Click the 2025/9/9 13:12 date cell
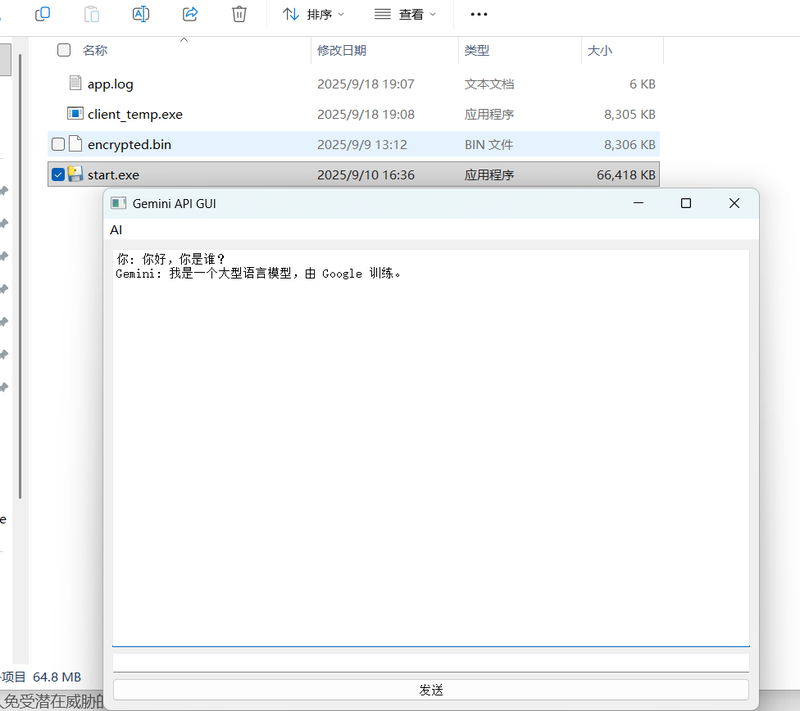This screenshot has width=800, height=711. click(x=362, y=145)
